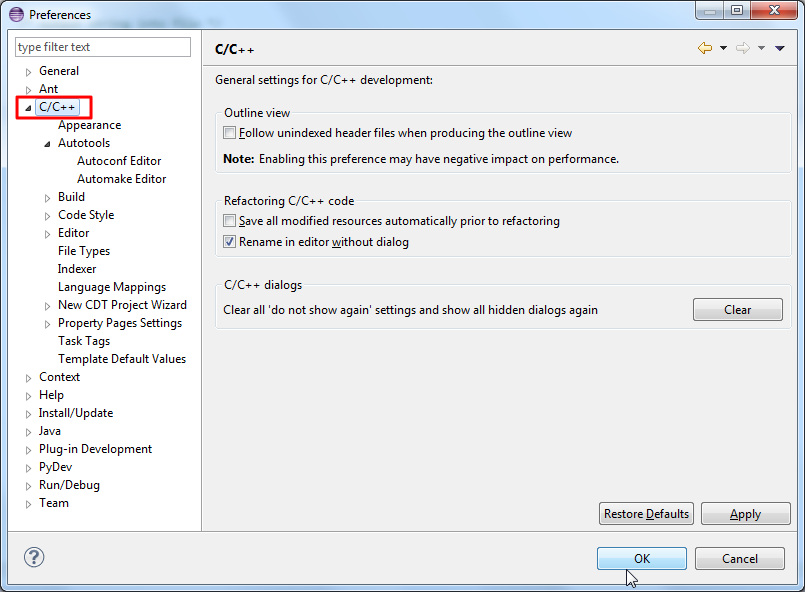Open the preferences view menu triangle
The height and width of the screenshot is (592, 805).
click(780, 48)
